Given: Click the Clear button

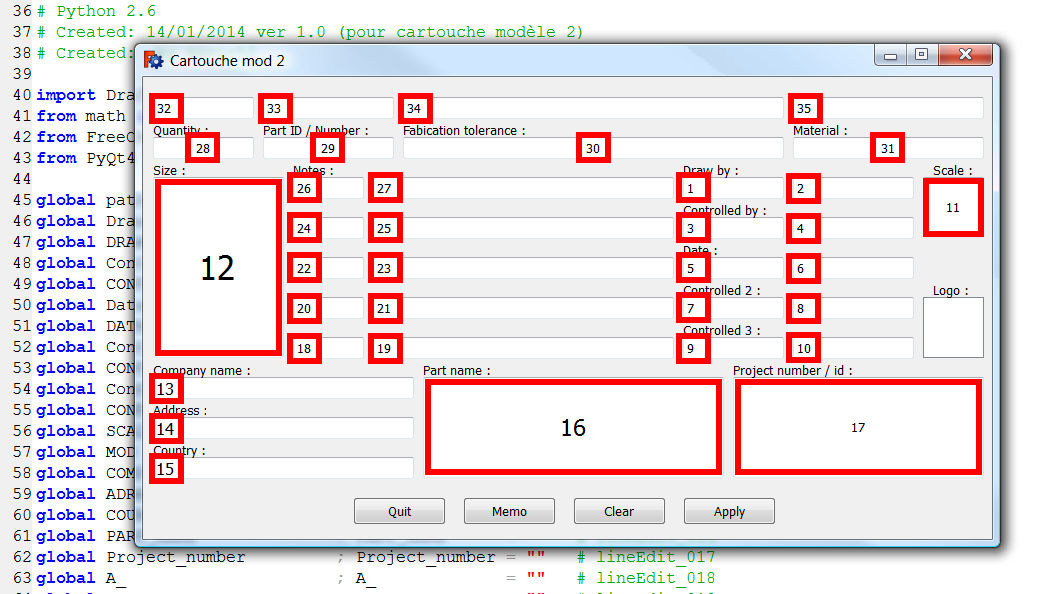Looking at the screenshot, I should (x=619, y=512).
